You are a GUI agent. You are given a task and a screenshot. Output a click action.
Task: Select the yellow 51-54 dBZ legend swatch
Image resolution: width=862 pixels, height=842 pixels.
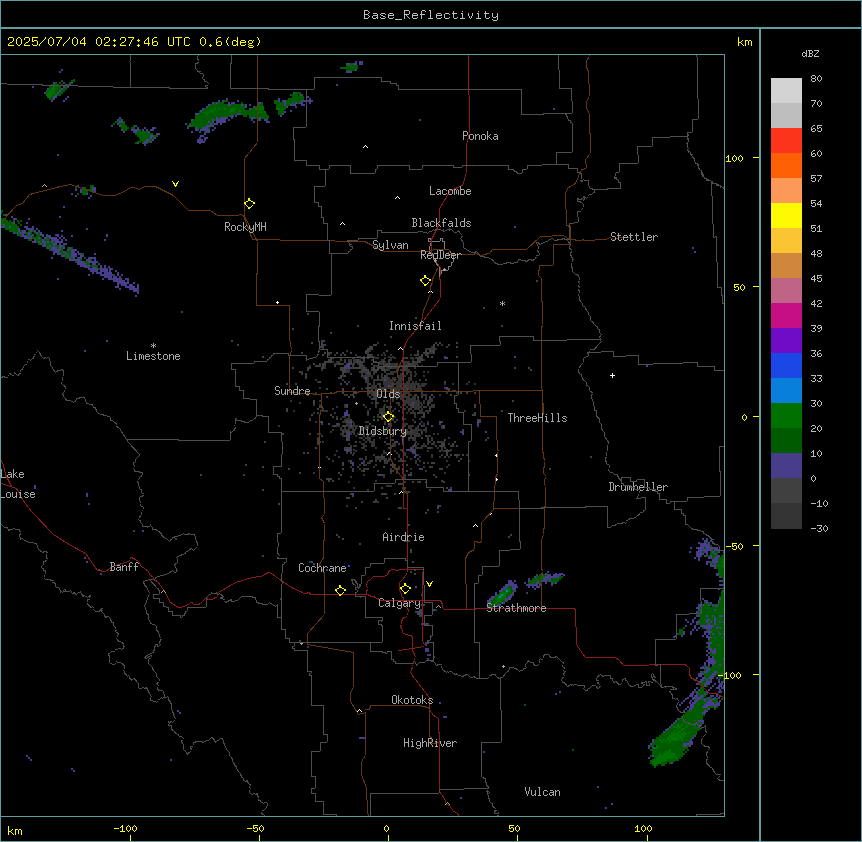click(786, 215)
